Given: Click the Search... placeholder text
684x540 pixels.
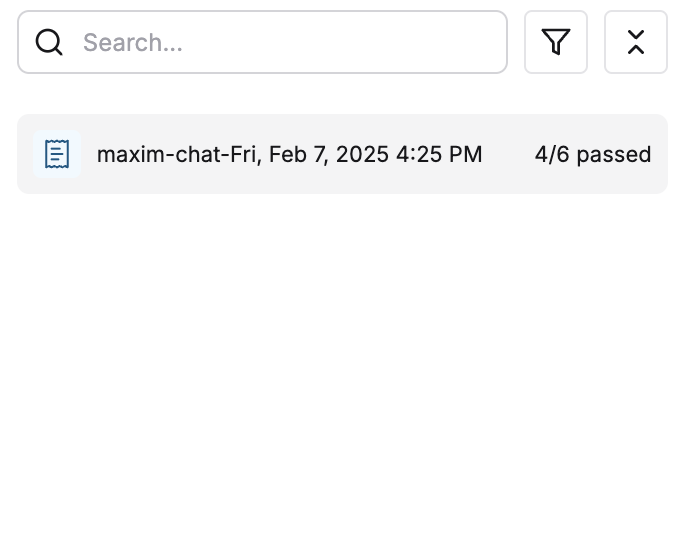Looking at the screenshot, I should pos(133,42).
